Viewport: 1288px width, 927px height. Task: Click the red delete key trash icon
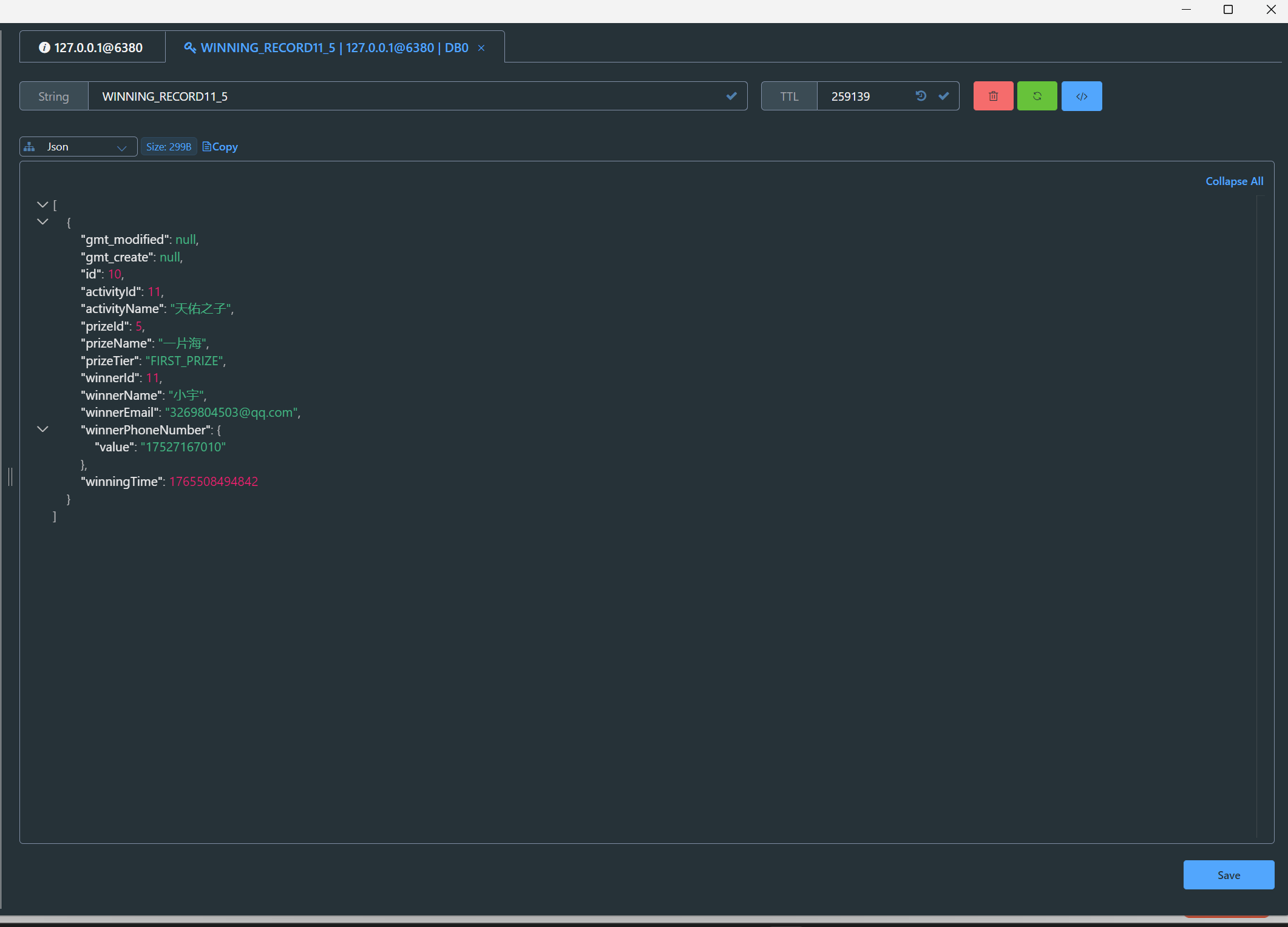tap(993, 96)
